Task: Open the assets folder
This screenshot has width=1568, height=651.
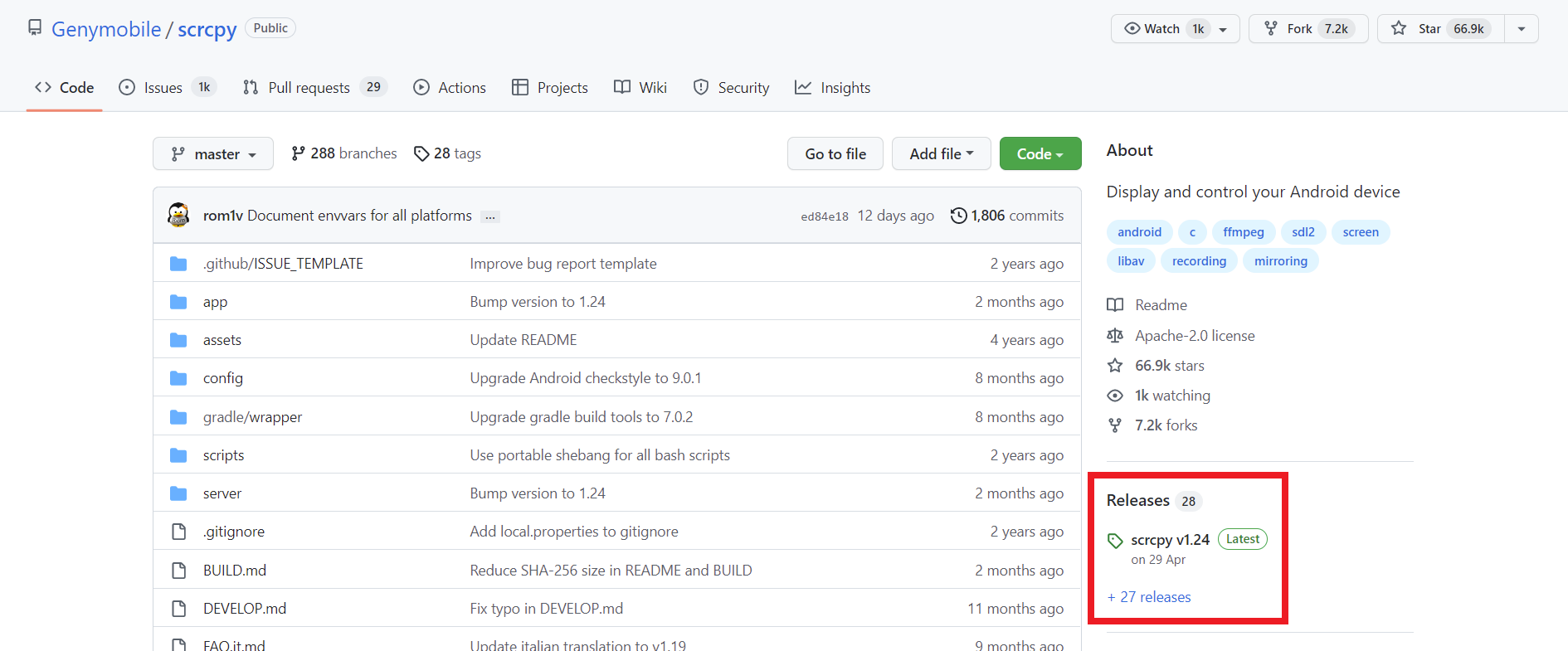Action: [222, 340]
